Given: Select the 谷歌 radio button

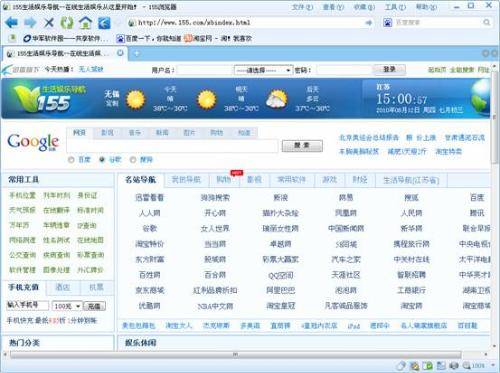Looking at the screenshot, I should point(102,160).
